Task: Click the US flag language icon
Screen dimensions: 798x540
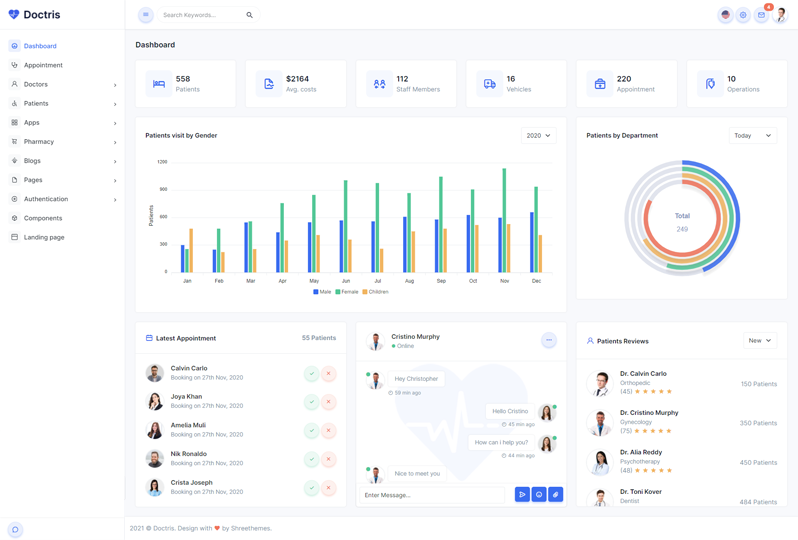Action: coord(725,15)
